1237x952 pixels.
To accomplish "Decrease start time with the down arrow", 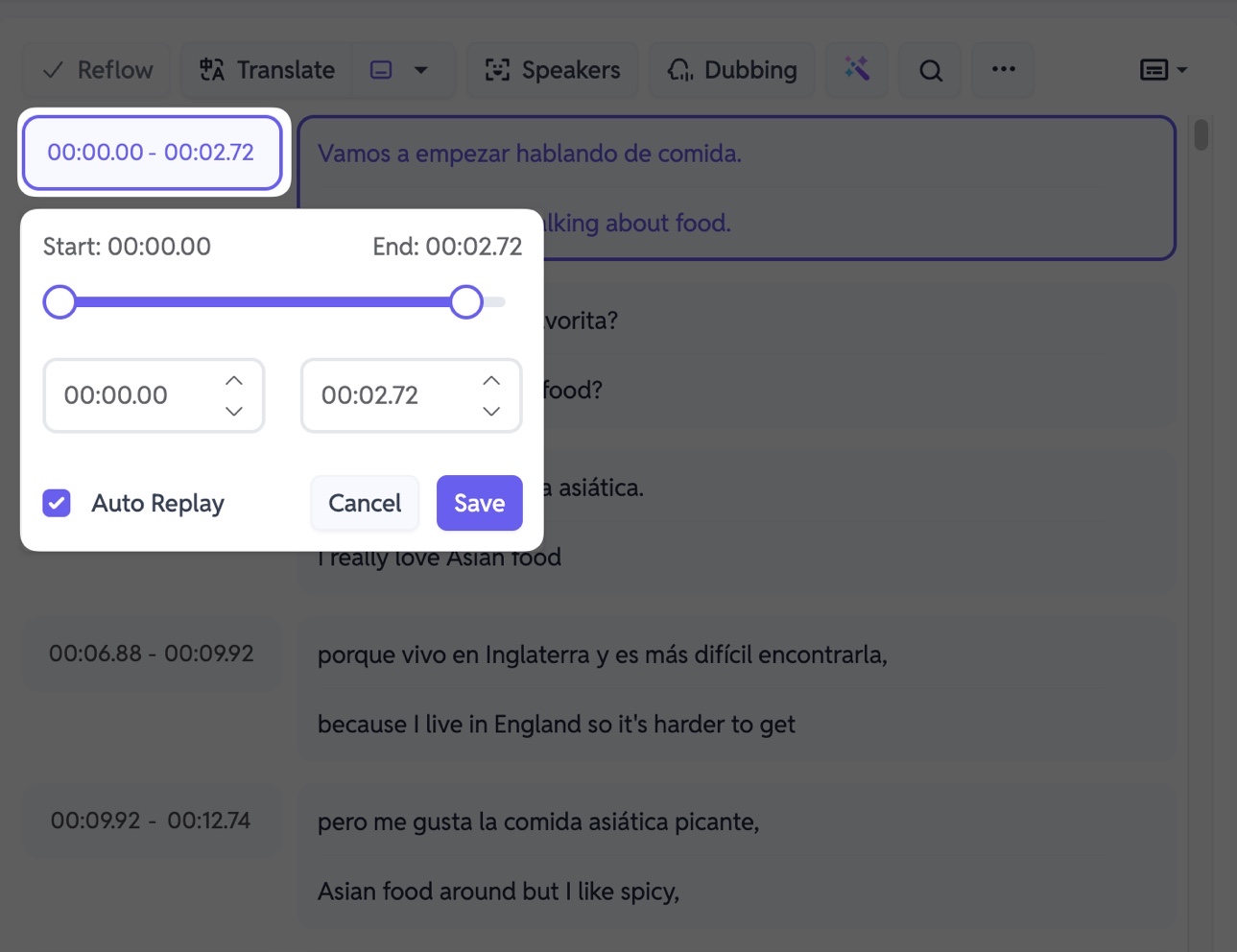I will coord(234,411).
